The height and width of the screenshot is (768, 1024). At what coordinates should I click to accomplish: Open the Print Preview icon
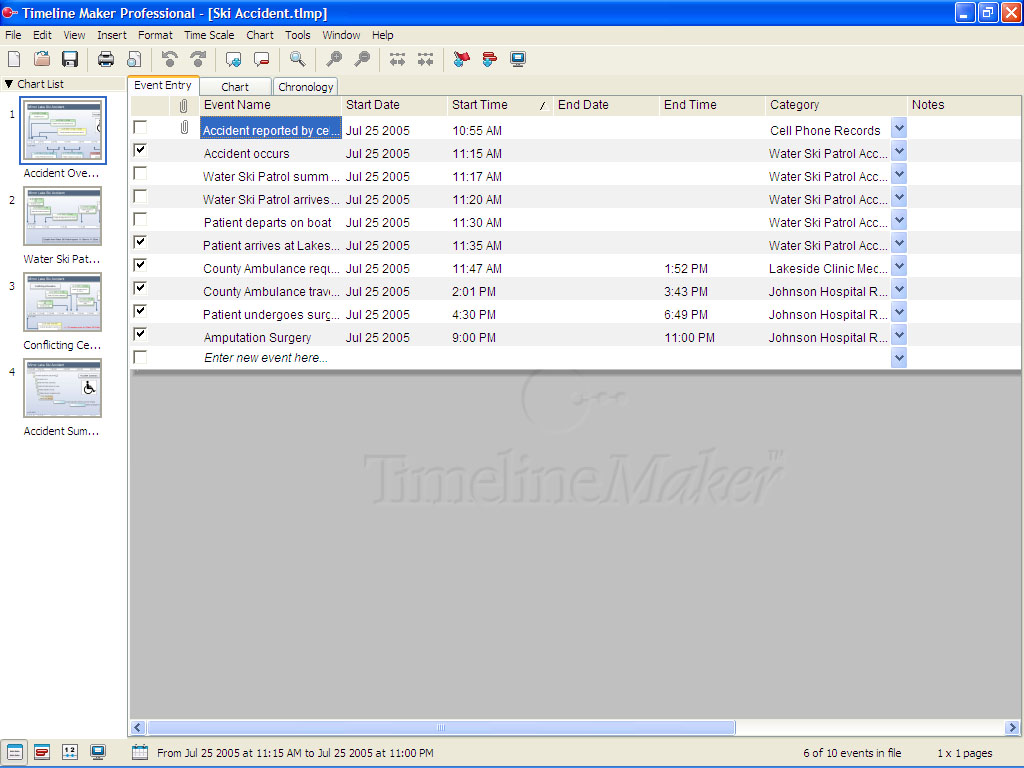pyautogui.click(x=134, y=59)
